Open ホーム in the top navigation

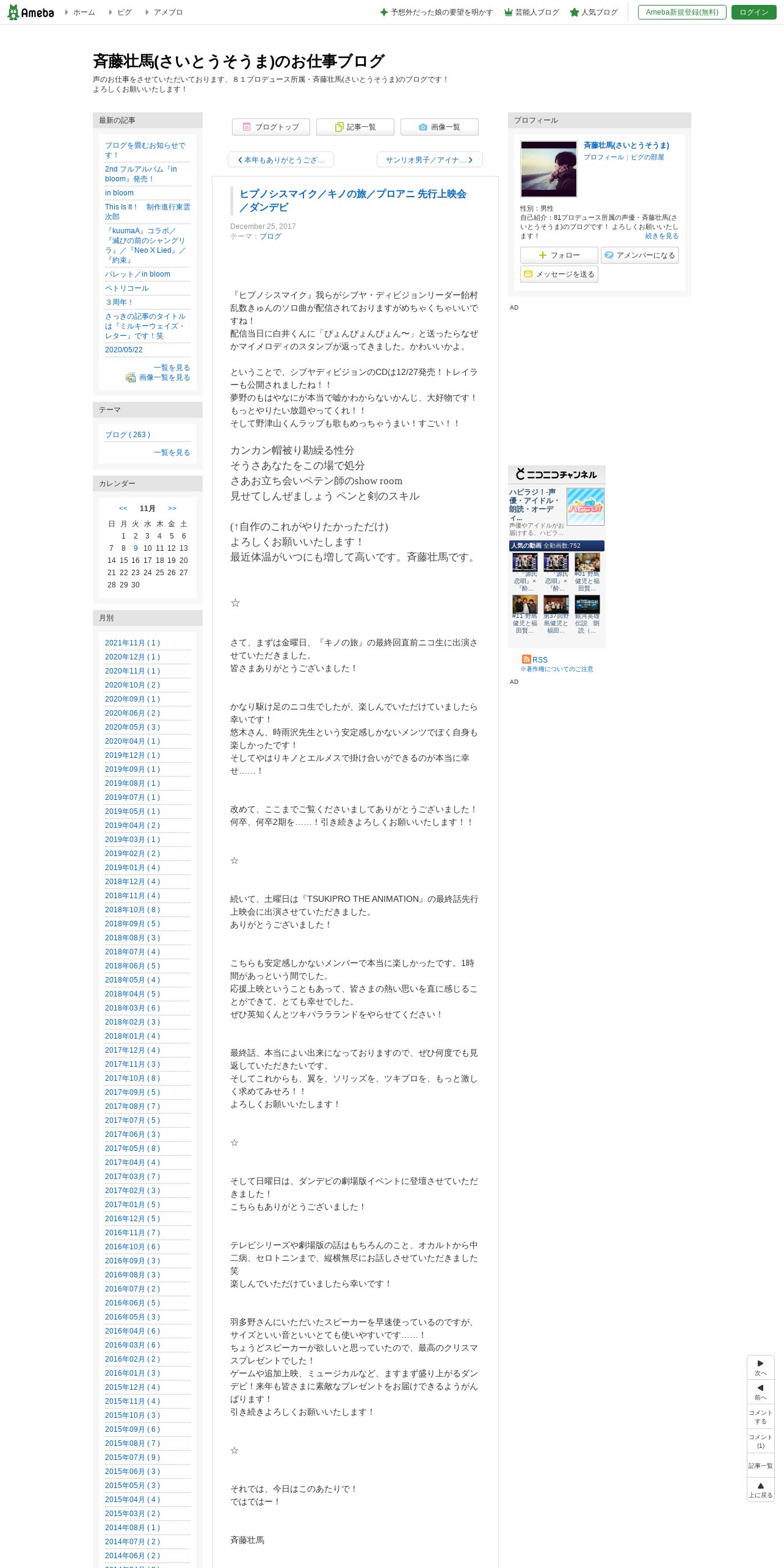(x=84, y=12)
